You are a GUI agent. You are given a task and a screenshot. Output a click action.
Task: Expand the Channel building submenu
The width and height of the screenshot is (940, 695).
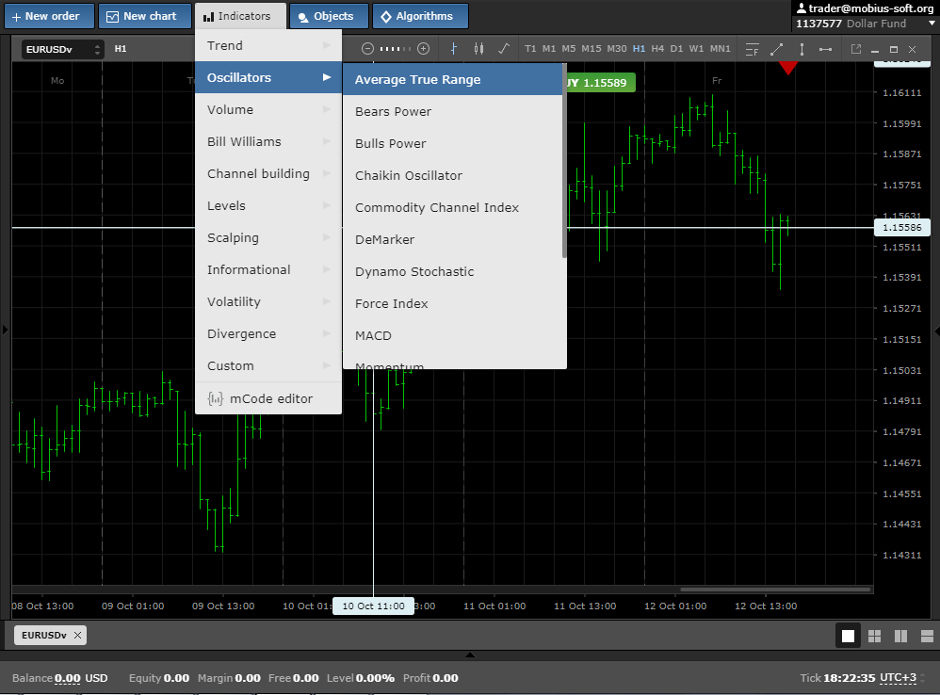pos(268,174)
